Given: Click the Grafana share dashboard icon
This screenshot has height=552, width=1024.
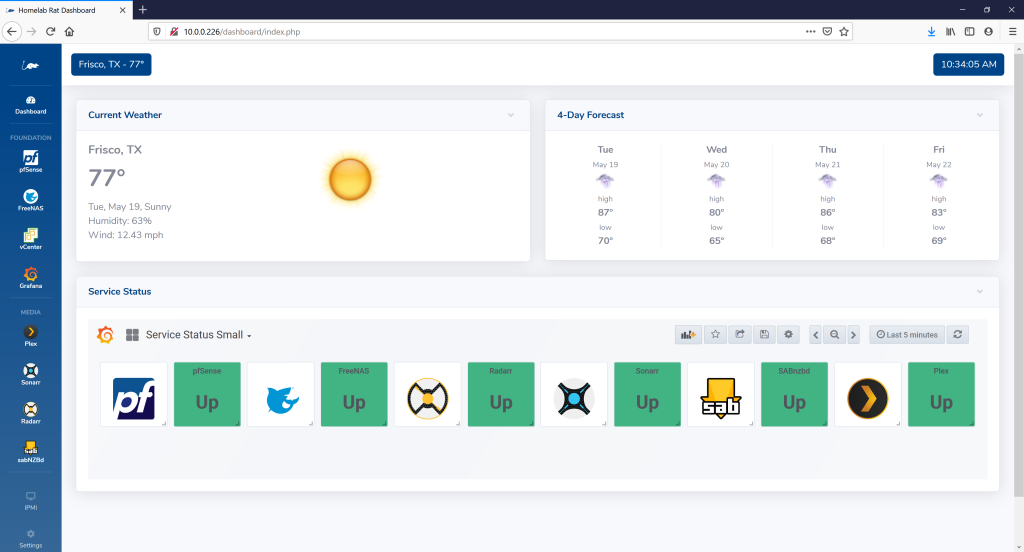Looking at the screenshot, I should (740, 334).
